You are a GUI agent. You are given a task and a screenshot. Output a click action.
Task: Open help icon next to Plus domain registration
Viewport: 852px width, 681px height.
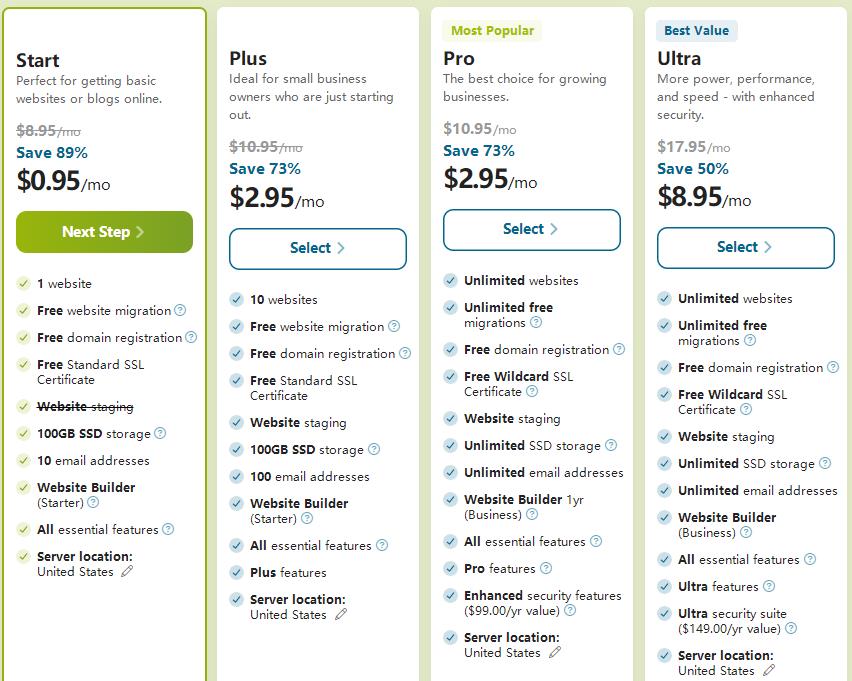pyautogui.click(x=405, y=354)
